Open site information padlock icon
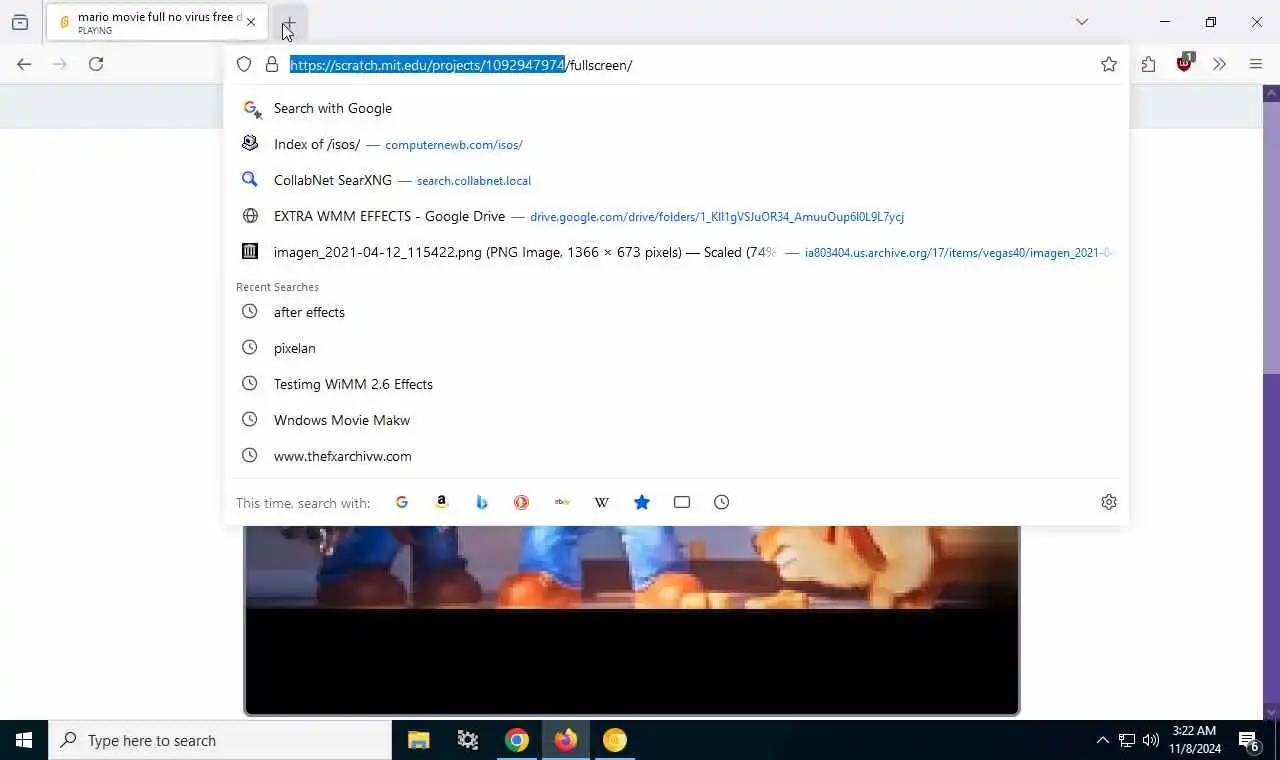The image size is (1280, 760). (271, 64)
